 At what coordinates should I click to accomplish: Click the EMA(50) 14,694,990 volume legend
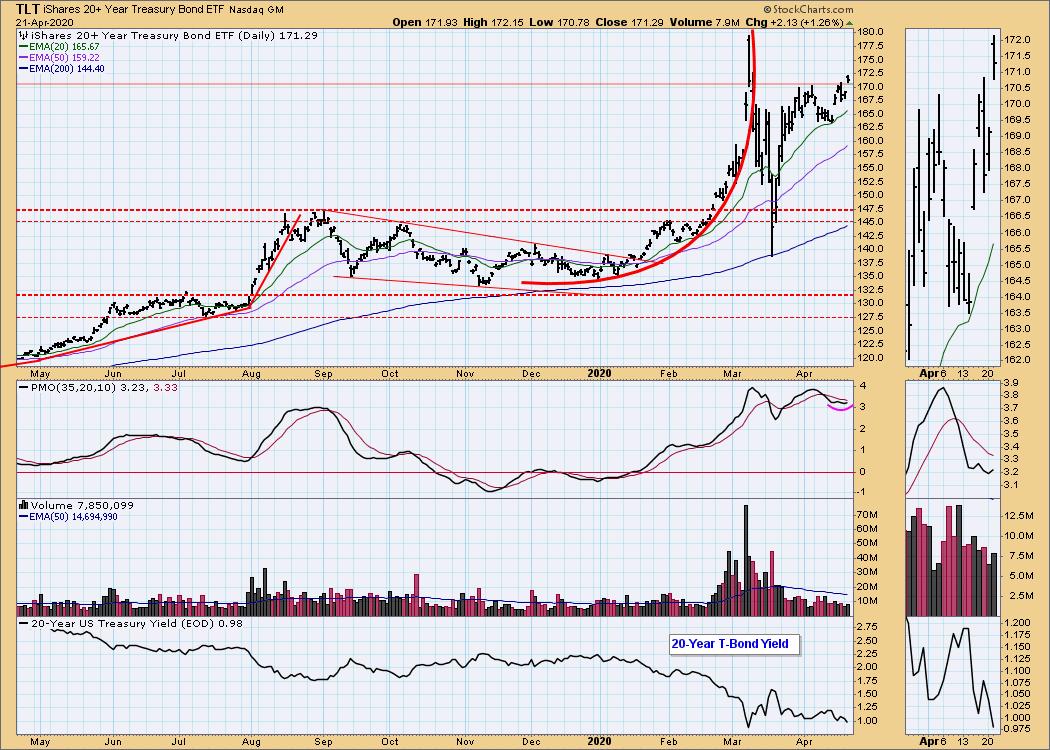click(x=68, y=516)
